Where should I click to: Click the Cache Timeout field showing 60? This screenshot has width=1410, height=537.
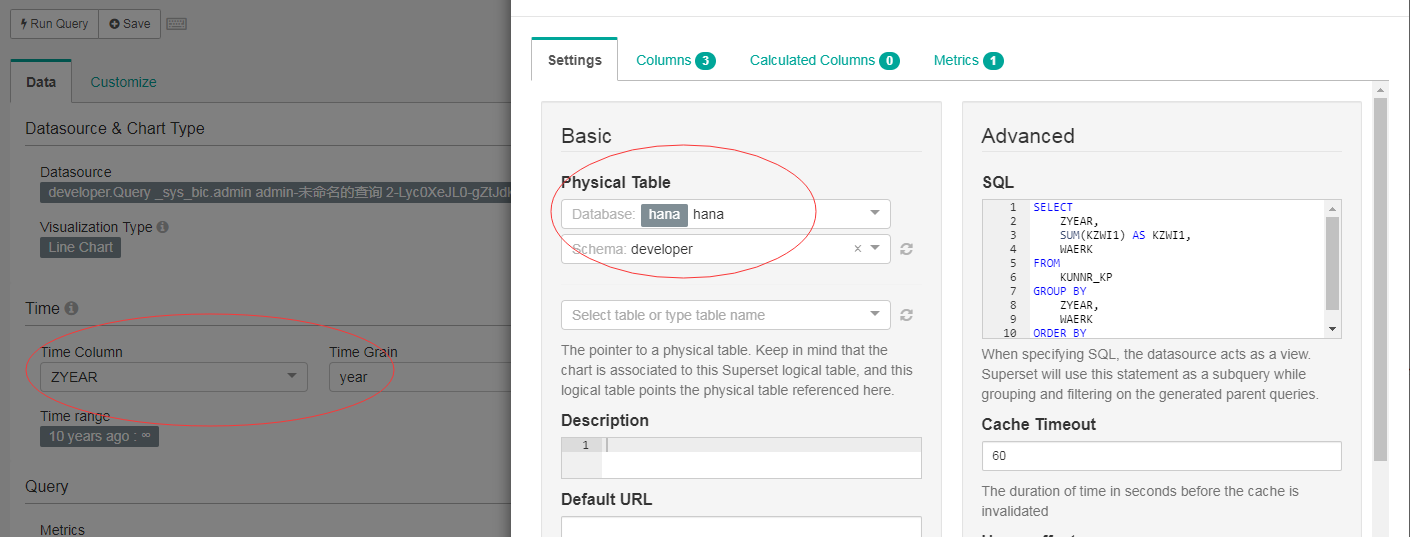[x=1161, y=456]
